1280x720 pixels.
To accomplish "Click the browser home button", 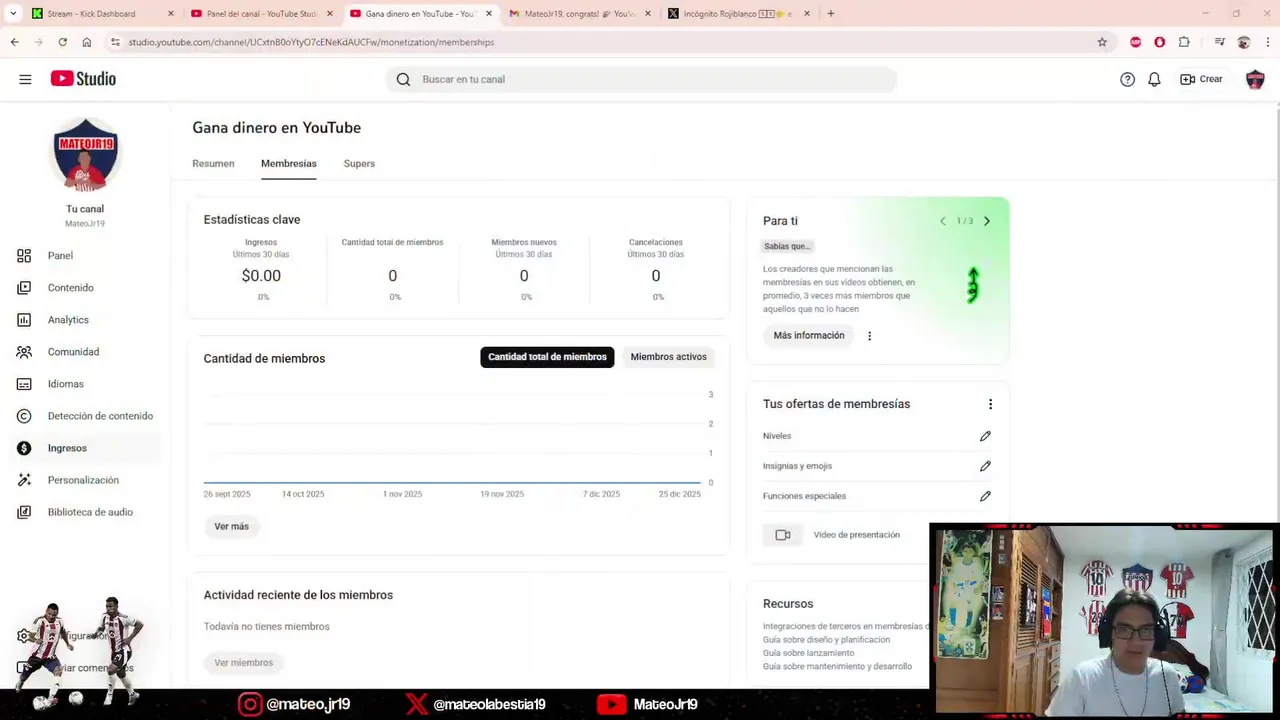I will [87, 42].
